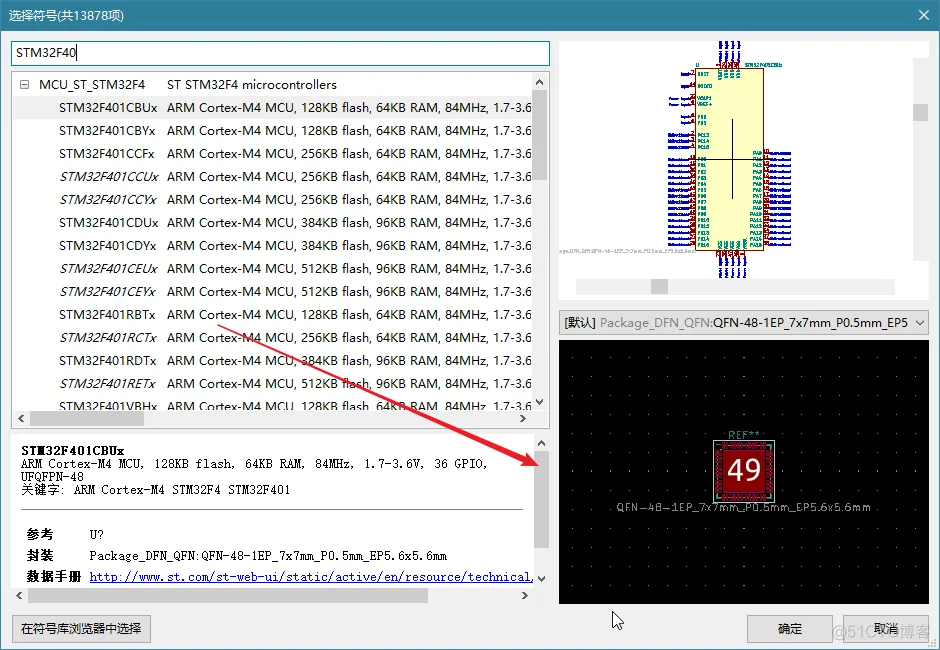Click details panel horizontal scrollbar thumb
The width and height of the screenshot is (940, 650).
(228, 595)
